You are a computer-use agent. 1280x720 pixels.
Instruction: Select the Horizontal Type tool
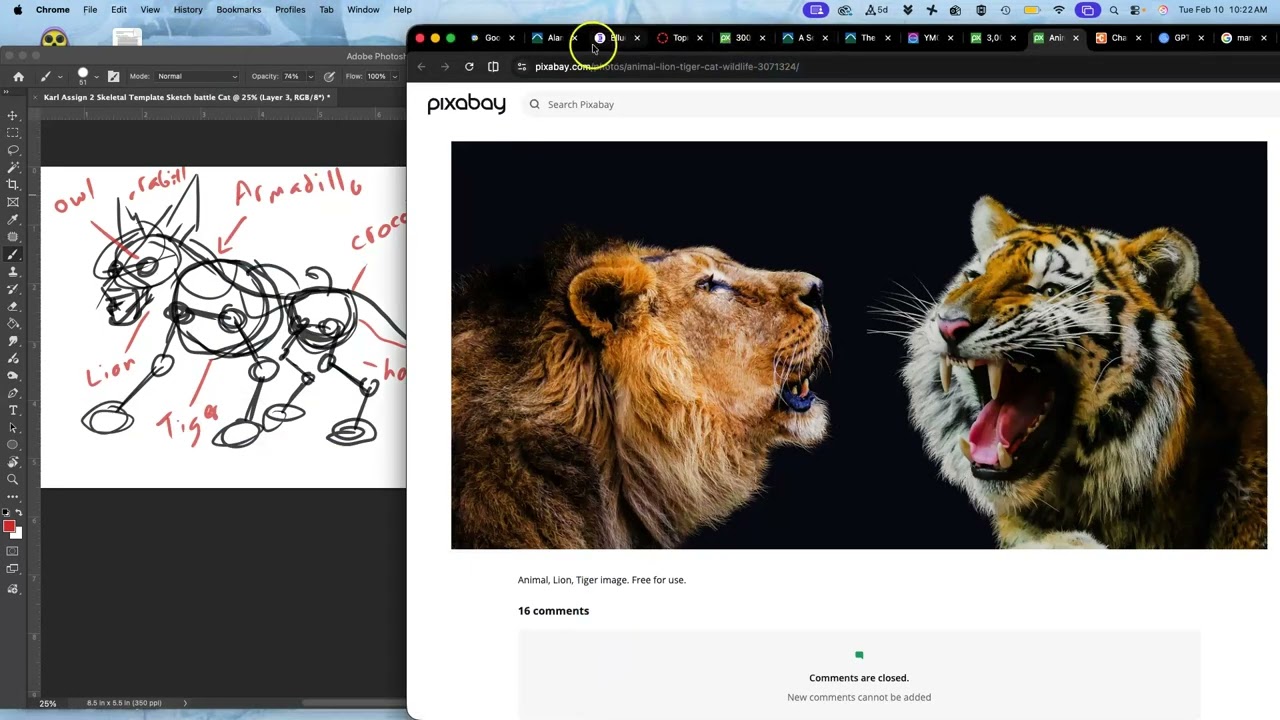[x=13, y=410]
